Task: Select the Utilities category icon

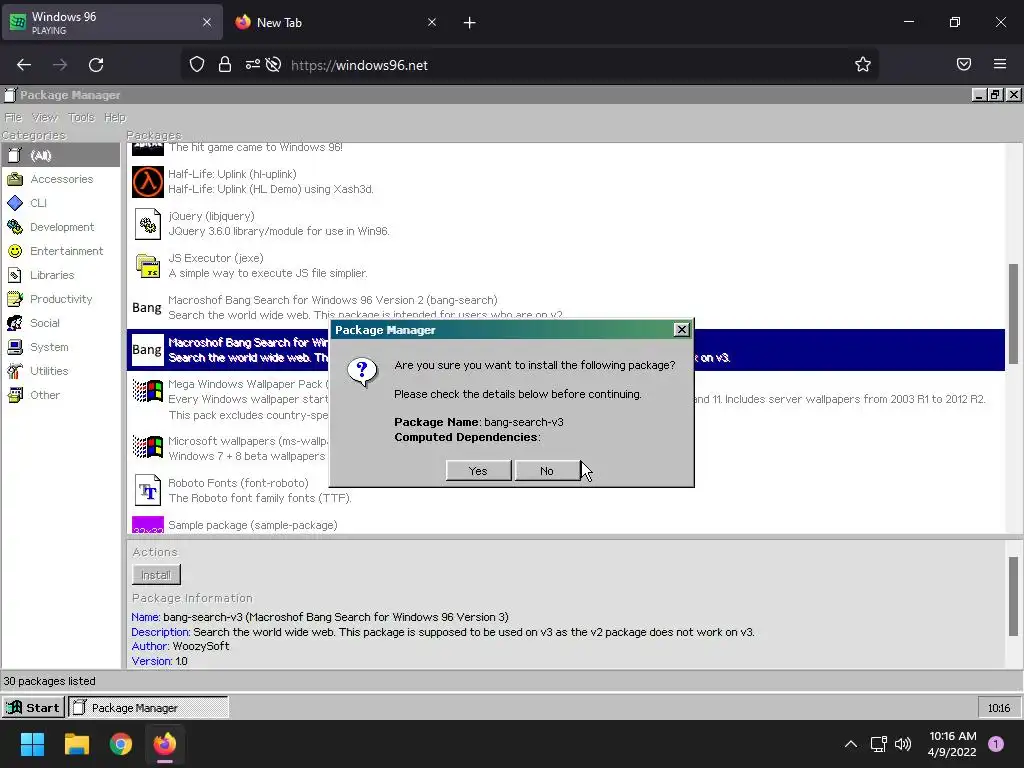Action: 14,371
